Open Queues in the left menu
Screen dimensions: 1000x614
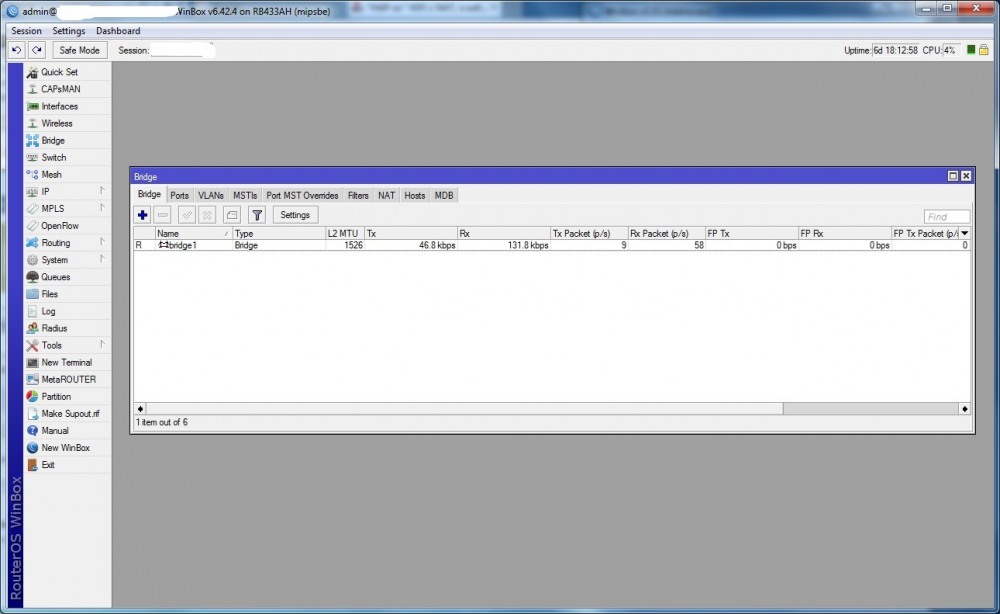tap(55, 277)
